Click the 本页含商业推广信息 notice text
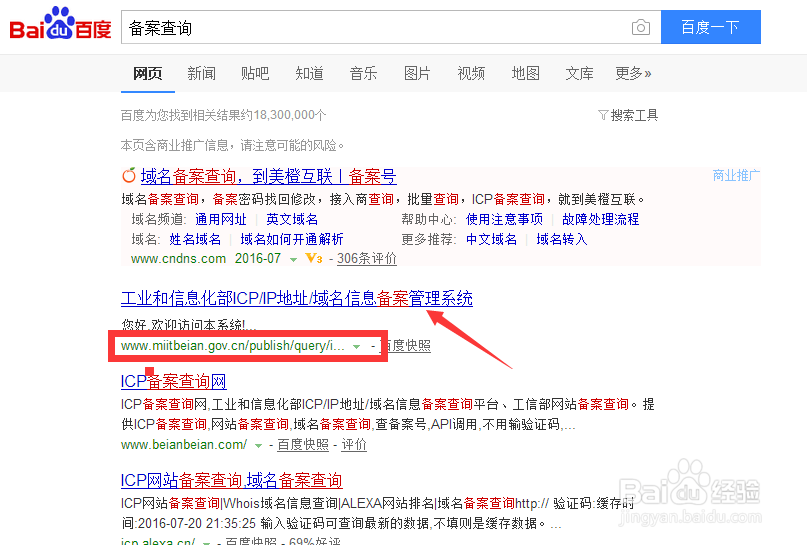This screenshot has height=545, width=807. click(232, 146)
